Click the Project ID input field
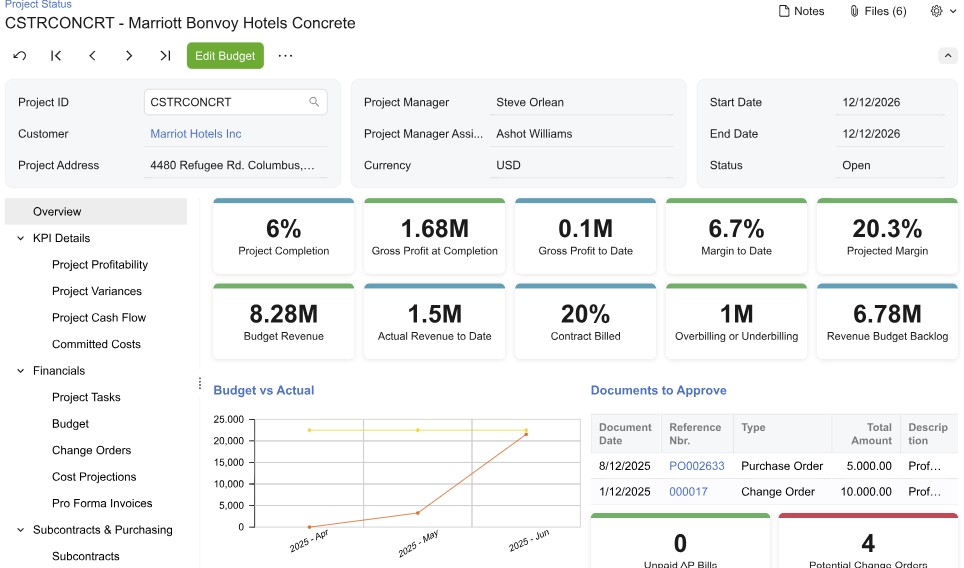 coord(225,102)
